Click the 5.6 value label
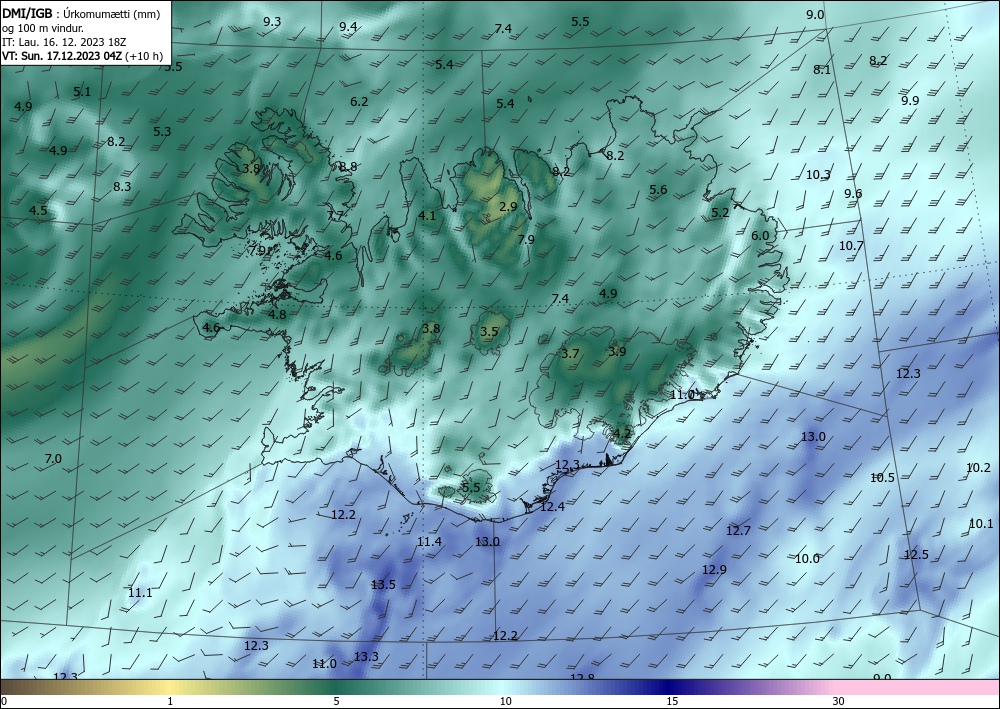1000x709 pixels. (658, 190)
